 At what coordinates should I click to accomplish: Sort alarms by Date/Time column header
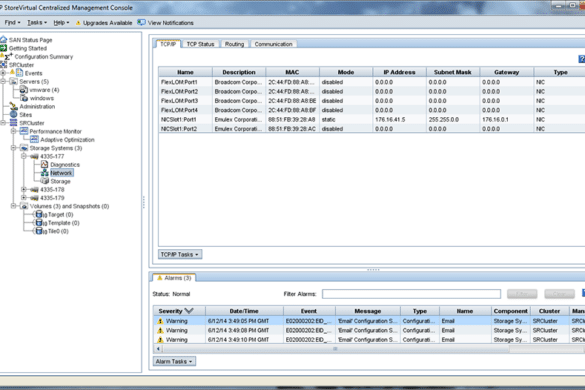(x=244, y=311)
